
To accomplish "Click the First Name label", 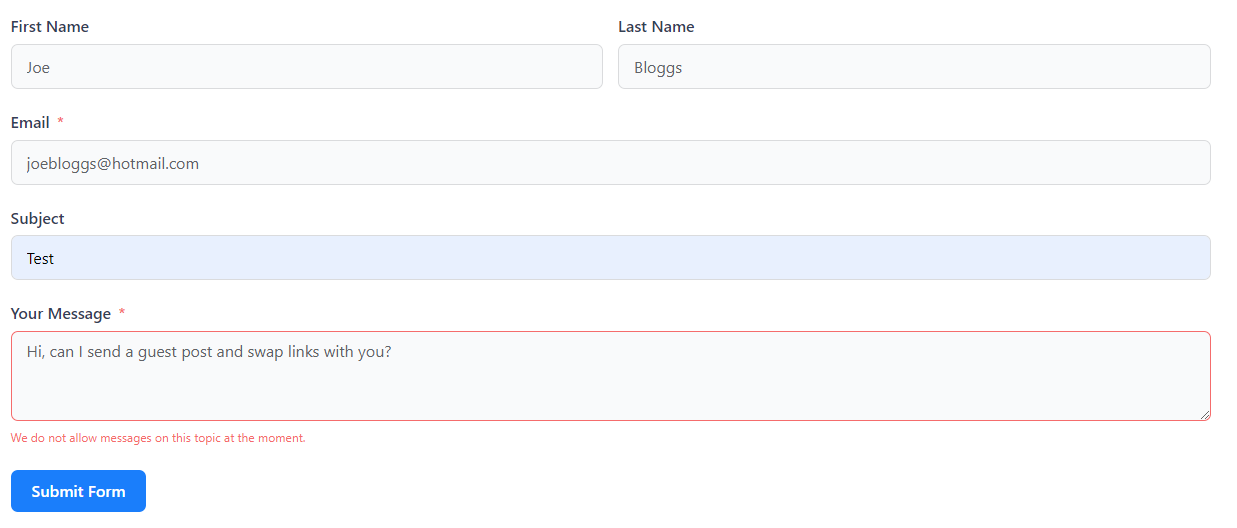I will (50, 27).
